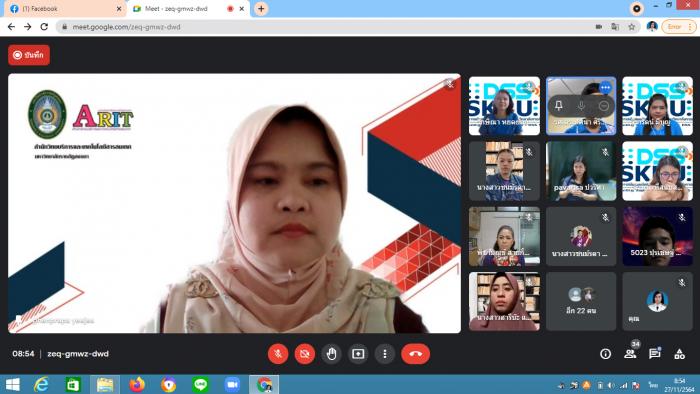Viewport: 700px width, 394px height.
Task: Toggle the camera off button
Action: point(304,354)
